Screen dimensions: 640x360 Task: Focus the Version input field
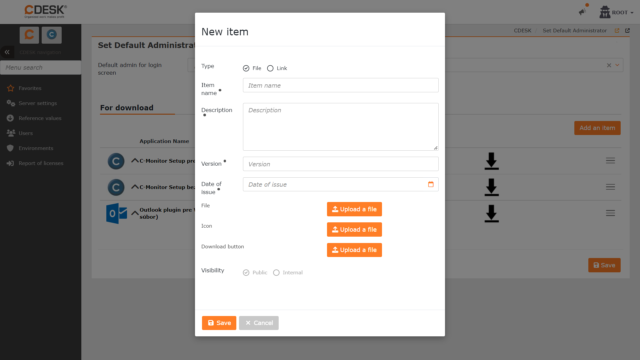[340, 164]
